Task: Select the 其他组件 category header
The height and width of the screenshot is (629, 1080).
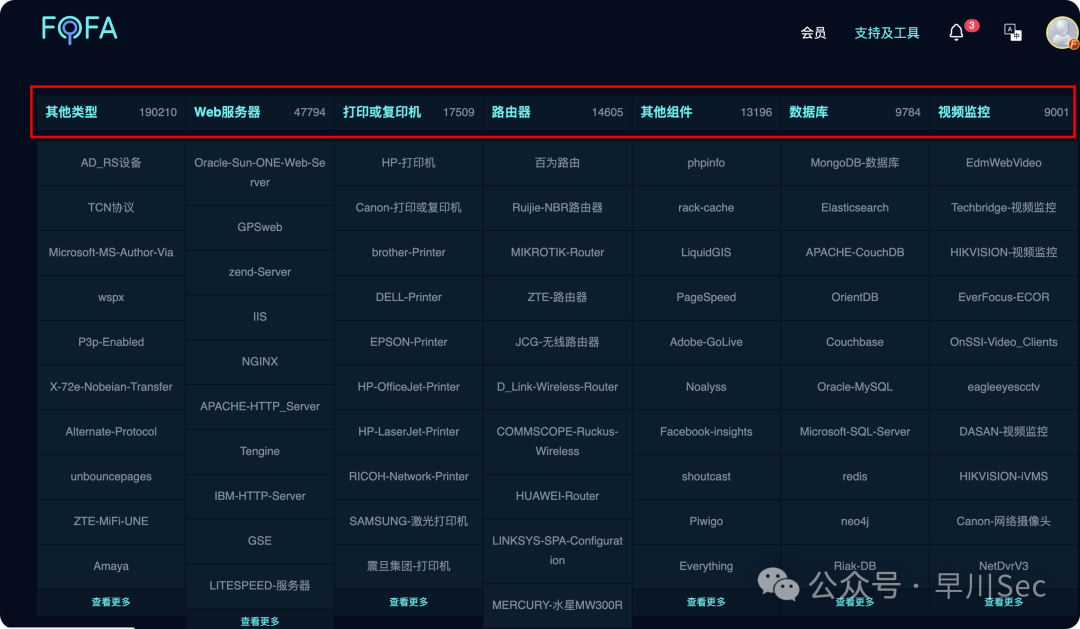Action: (666, 112)
